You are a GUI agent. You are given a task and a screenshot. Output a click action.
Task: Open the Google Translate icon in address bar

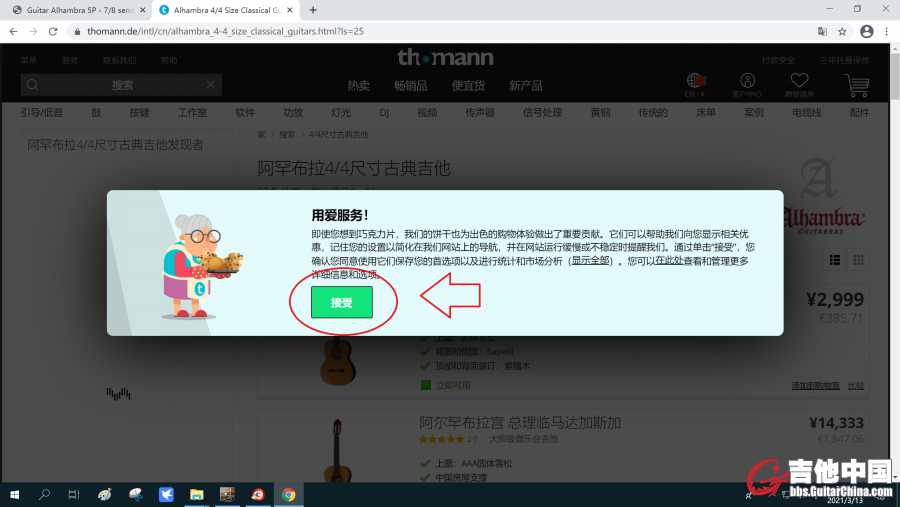[822, 32]
